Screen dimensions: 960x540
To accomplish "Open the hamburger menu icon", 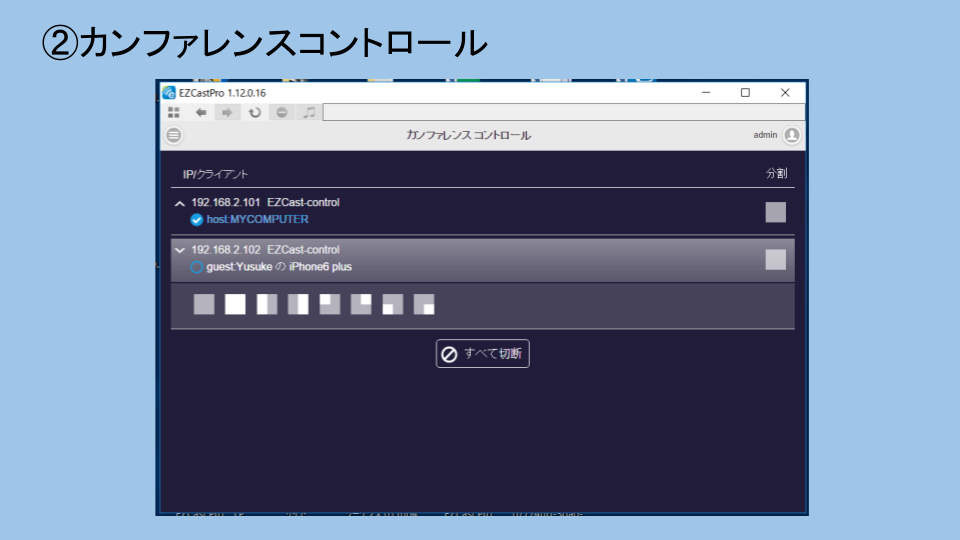I will pos(174,135).
